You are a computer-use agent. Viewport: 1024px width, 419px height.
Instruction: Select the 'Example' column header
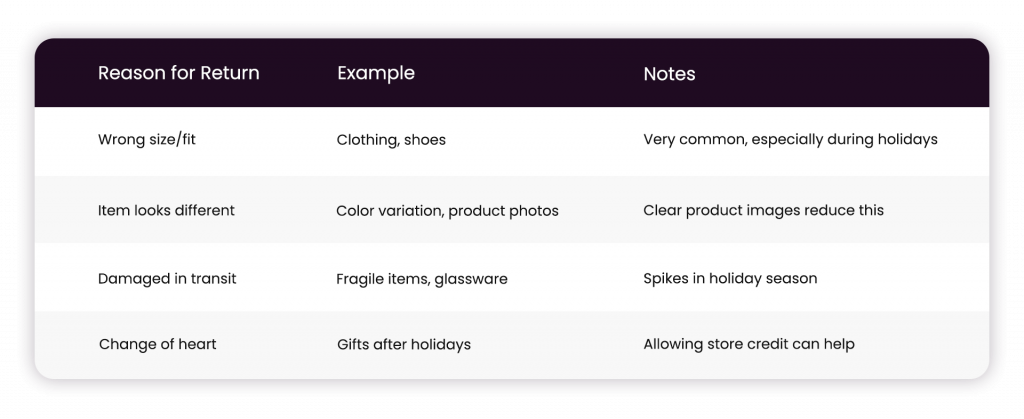click(376, 72)
